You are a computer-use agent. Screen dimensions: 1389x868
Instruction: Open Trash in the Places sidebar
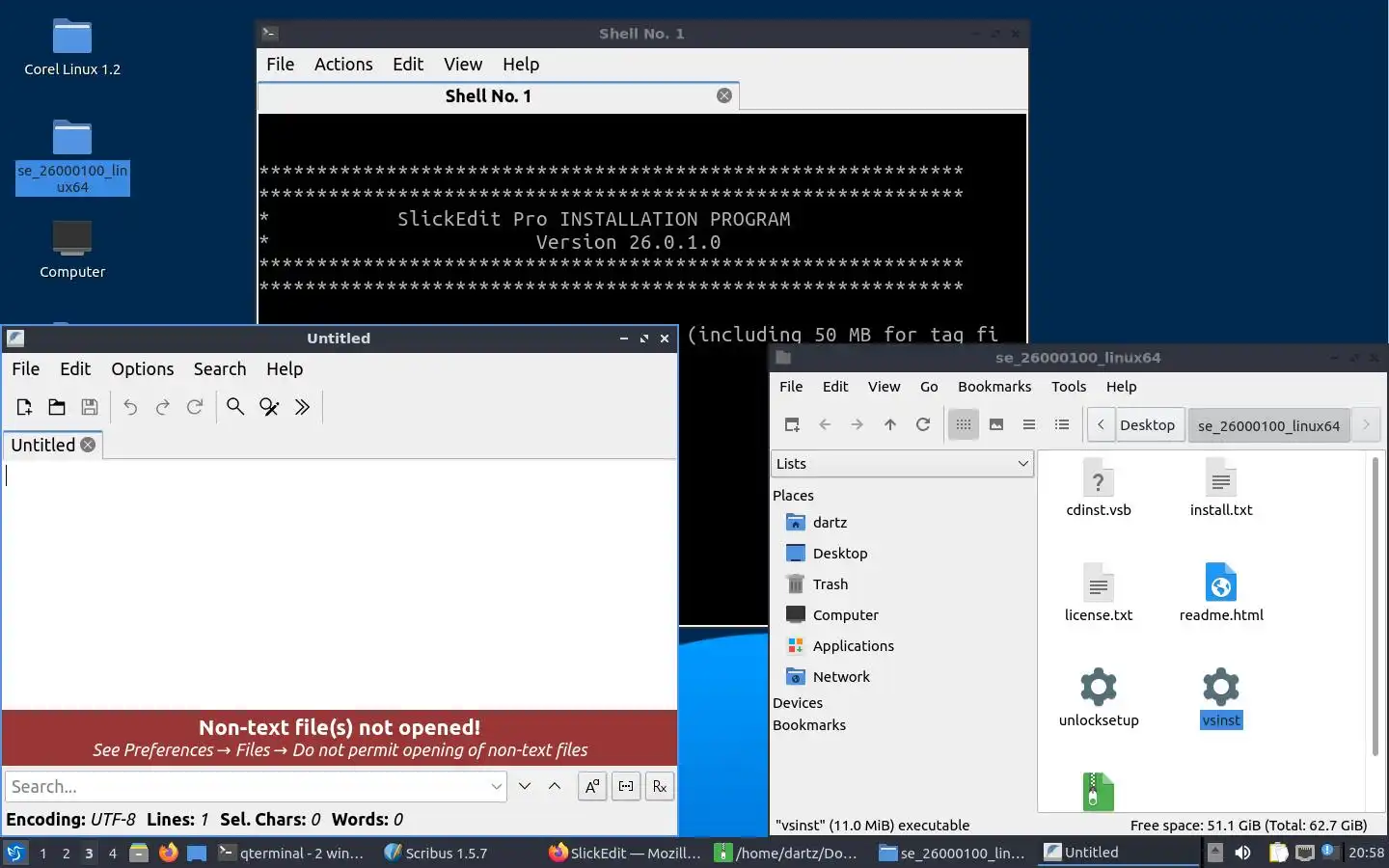[x=830, y=583]
